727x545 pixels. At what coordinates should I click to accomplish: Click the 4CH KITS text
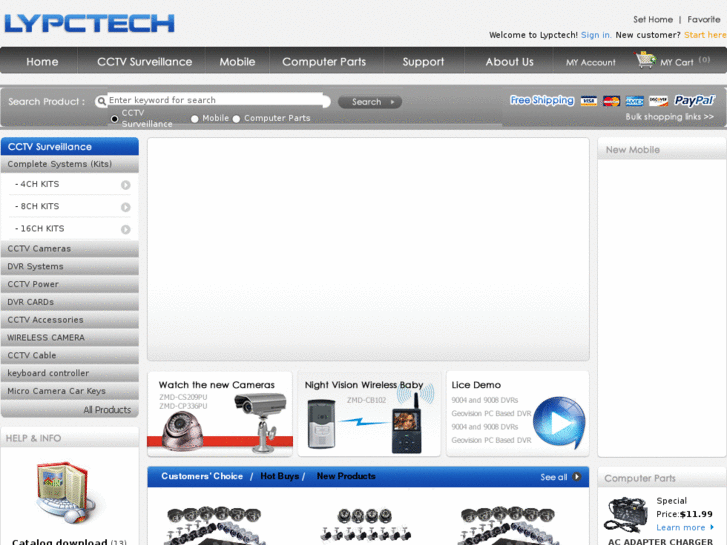click(39, 184)
